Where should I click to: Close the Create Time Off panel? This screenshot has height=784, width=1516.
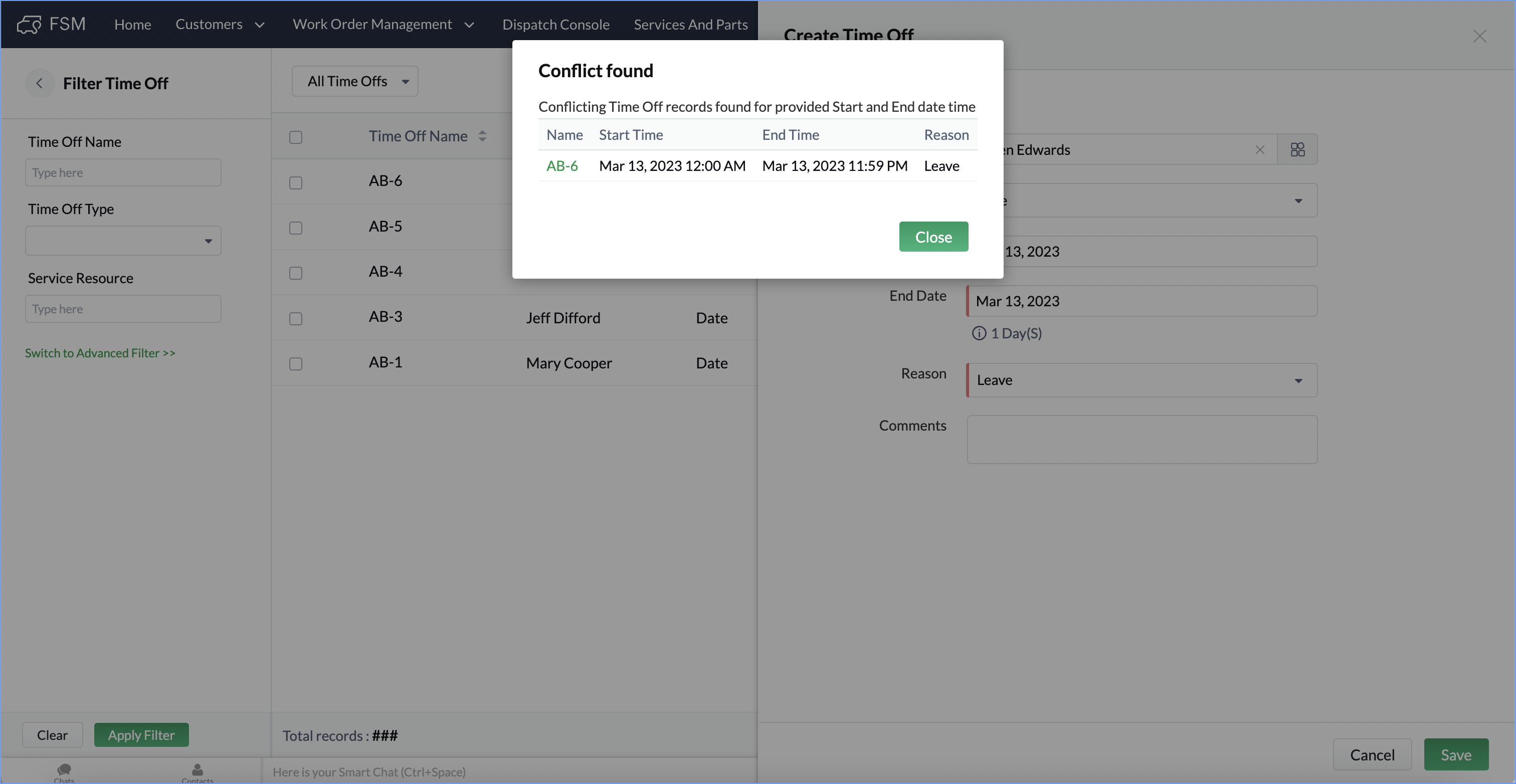(x=1479, y=37)
